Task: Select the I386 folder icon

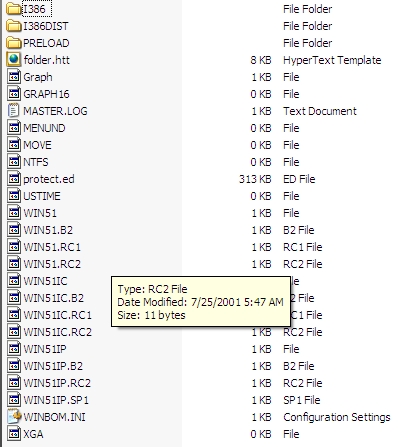Action: click(x=14, y=9)
